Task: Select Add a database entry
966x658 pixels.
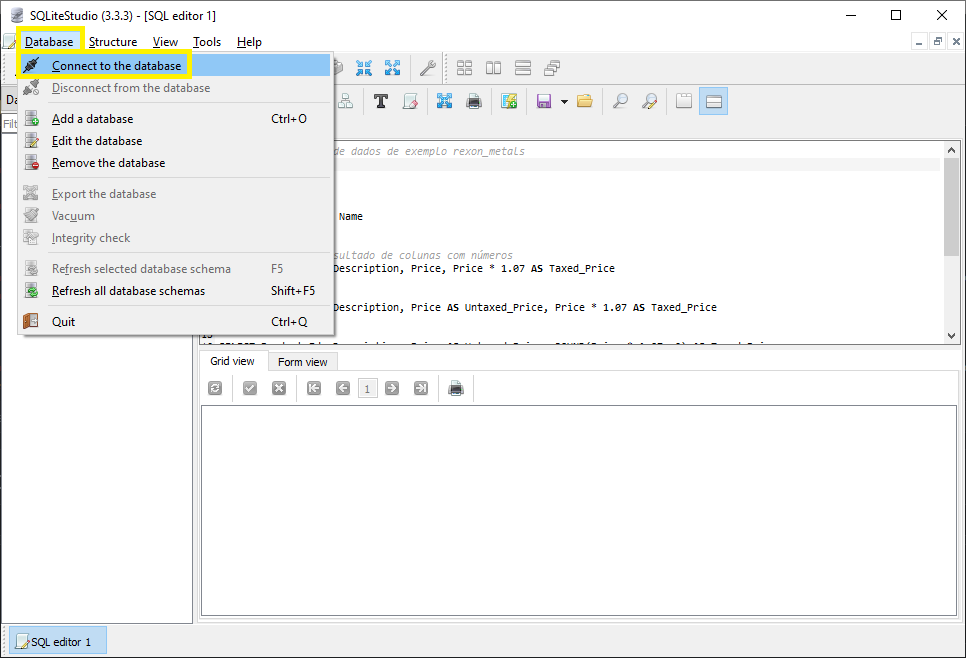Action: click(x=176, y=119)
